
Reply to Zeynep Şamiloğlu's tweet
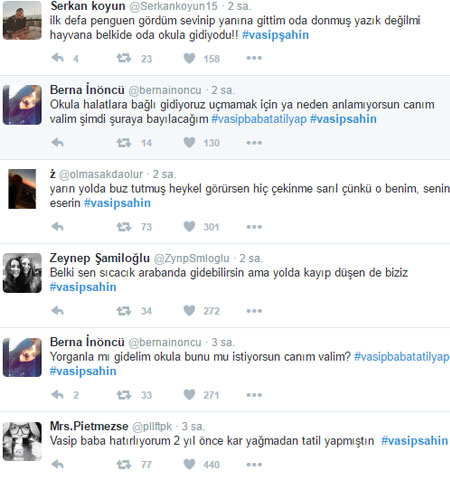tap(58, 311)
